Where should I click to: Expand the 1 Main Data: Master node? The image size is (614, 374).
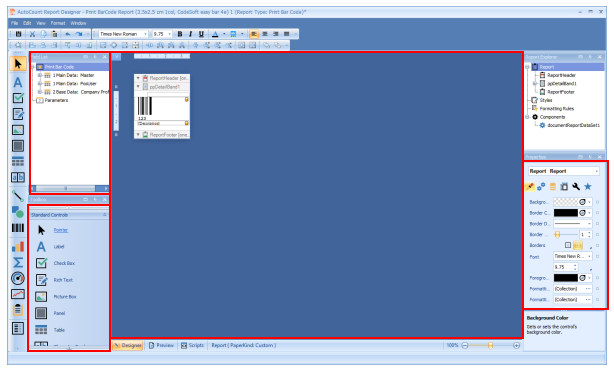coord(40,75)
